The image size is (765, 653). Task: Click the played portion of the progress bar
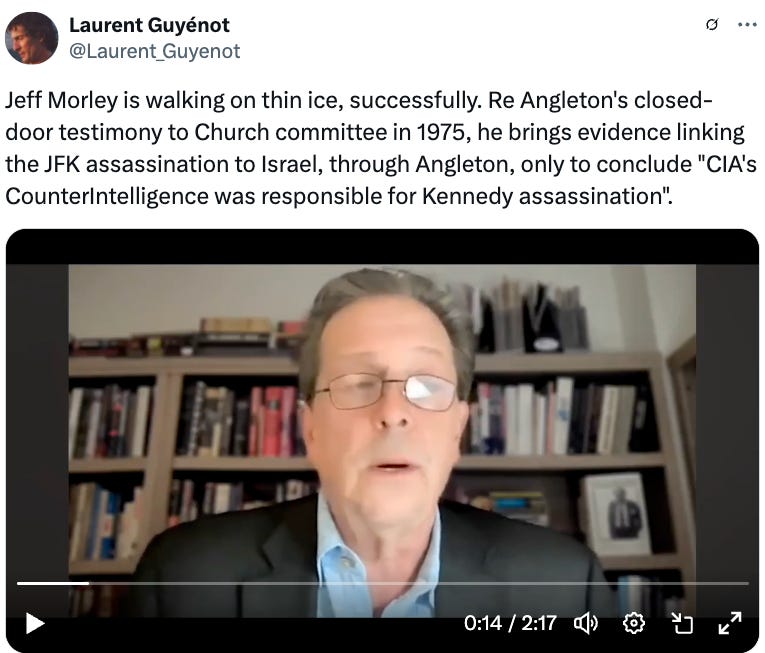(x=53, y=583)
